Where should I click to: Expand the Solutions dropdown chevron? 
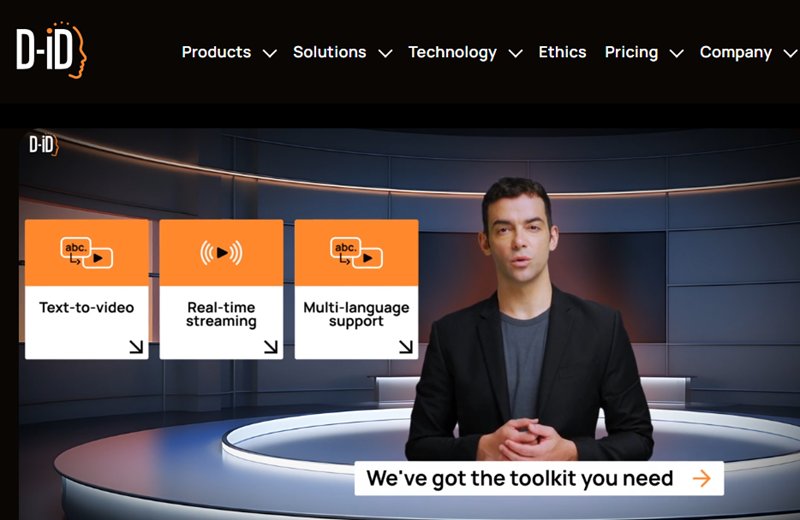[x=385, y=54]
